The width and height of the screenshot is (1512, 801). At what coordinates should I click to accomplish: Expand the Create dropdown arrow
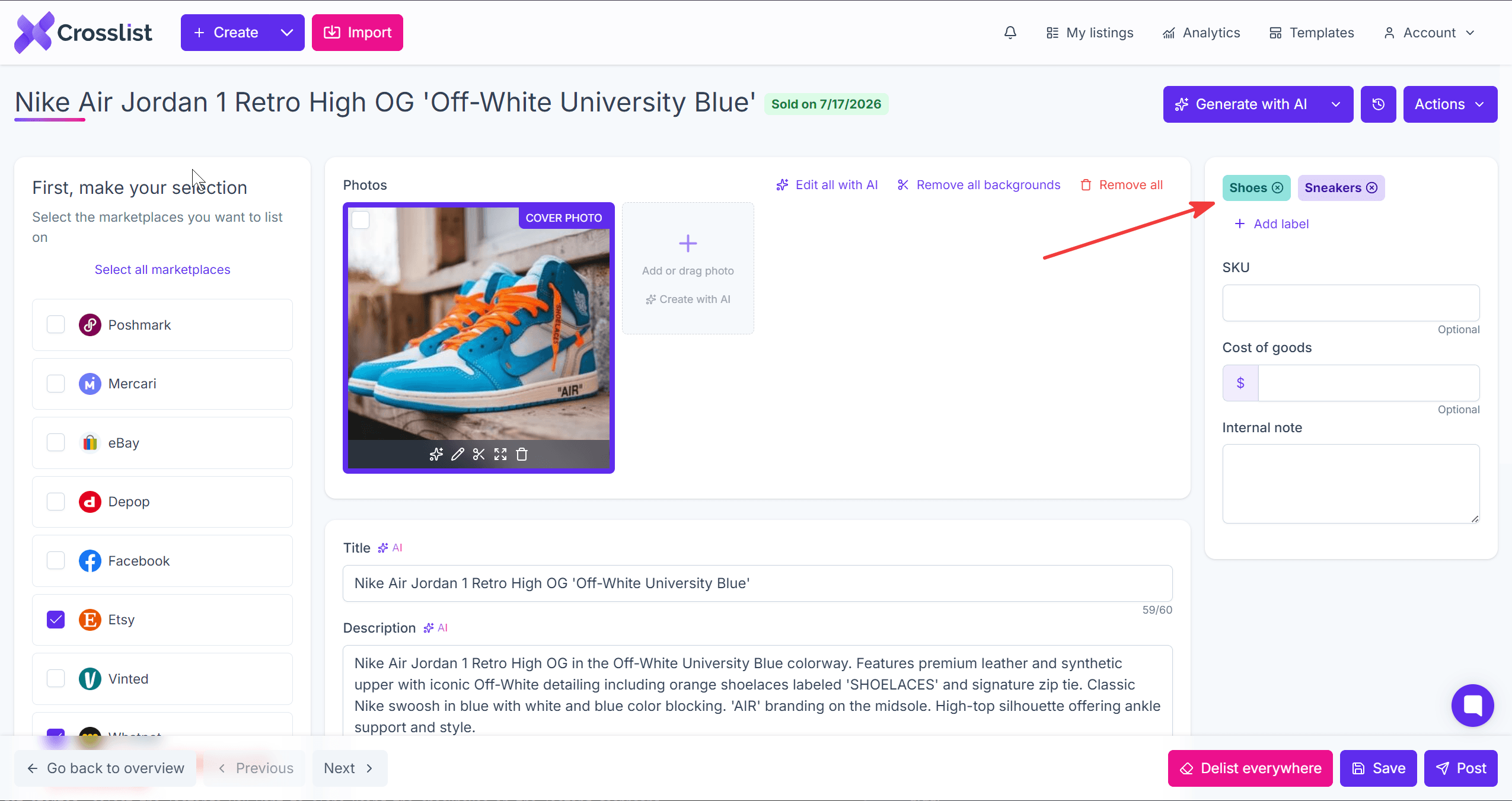pos(287,33)
